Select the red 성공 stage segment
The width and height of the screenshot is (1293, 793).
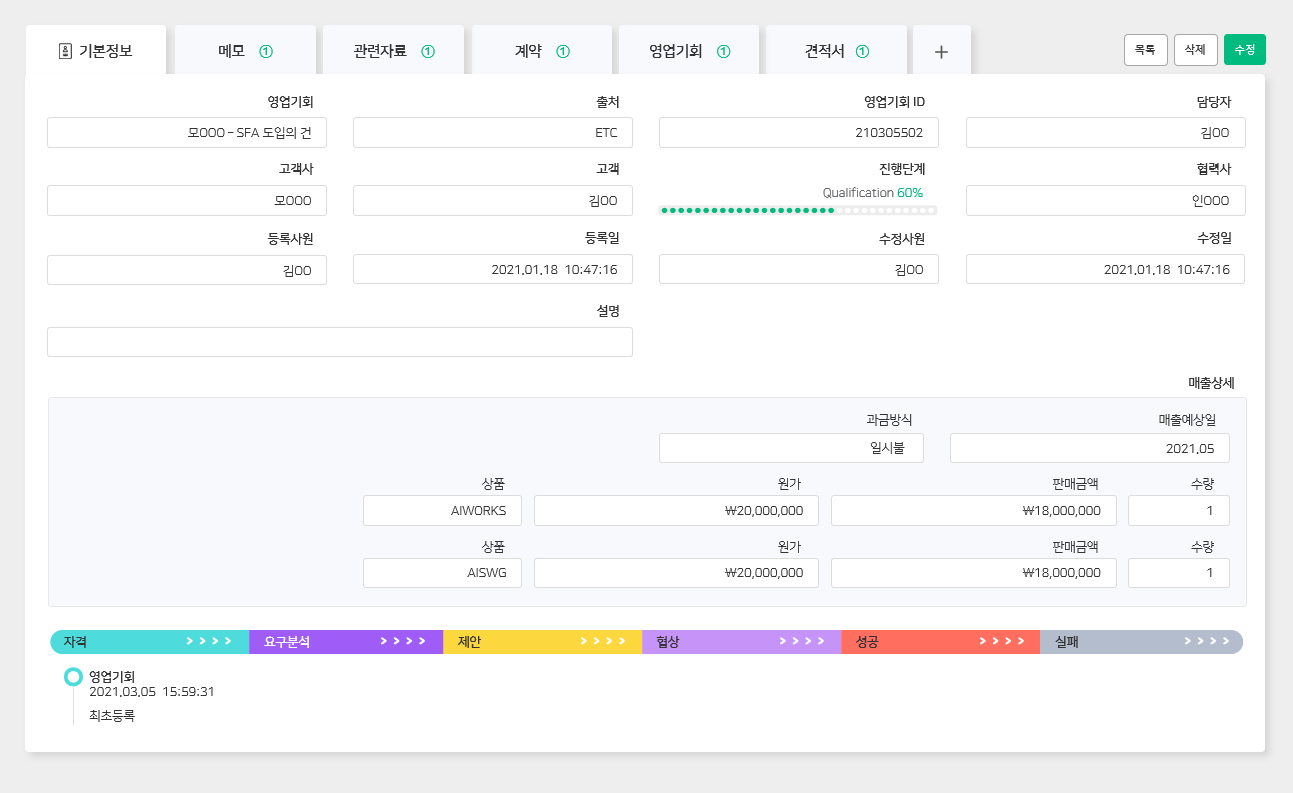tap(940, 642)
